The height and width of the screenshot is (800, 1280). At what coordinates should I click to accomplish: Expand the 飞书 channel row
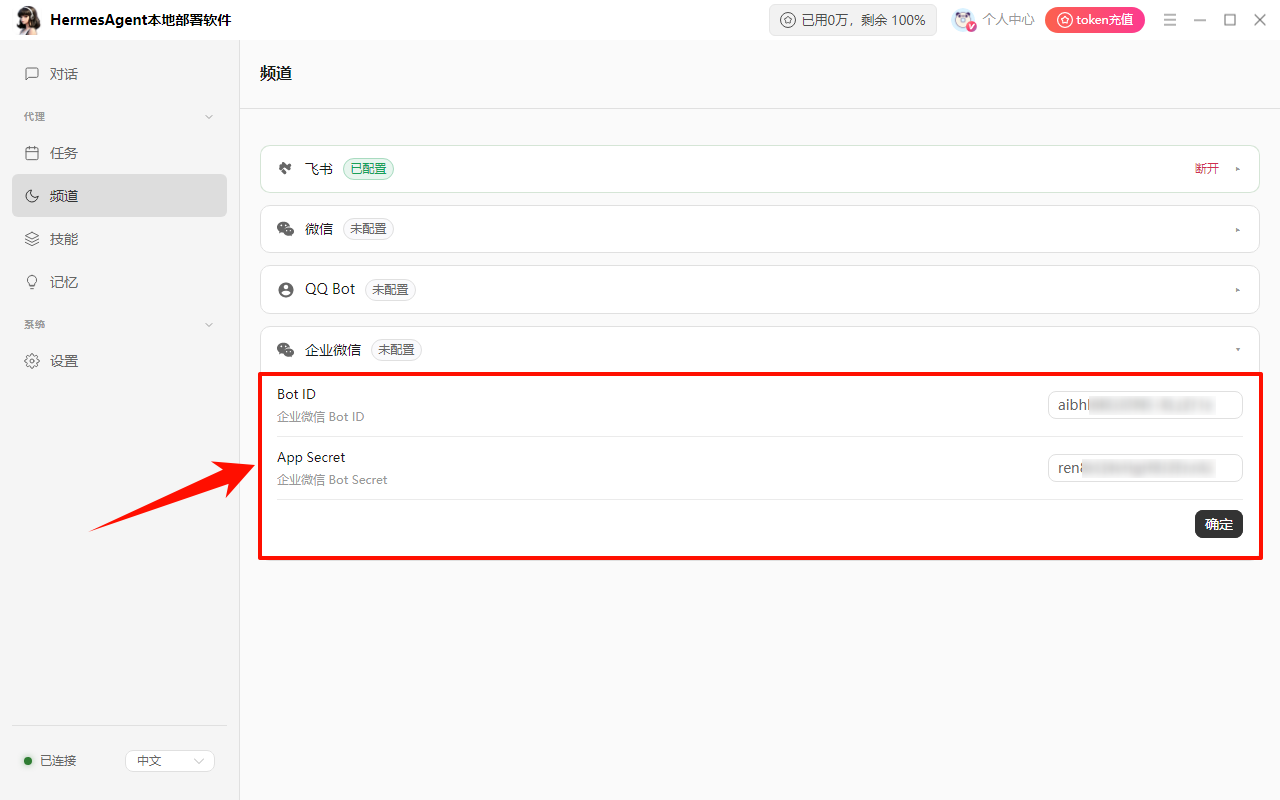click(x=1238, y=169)
